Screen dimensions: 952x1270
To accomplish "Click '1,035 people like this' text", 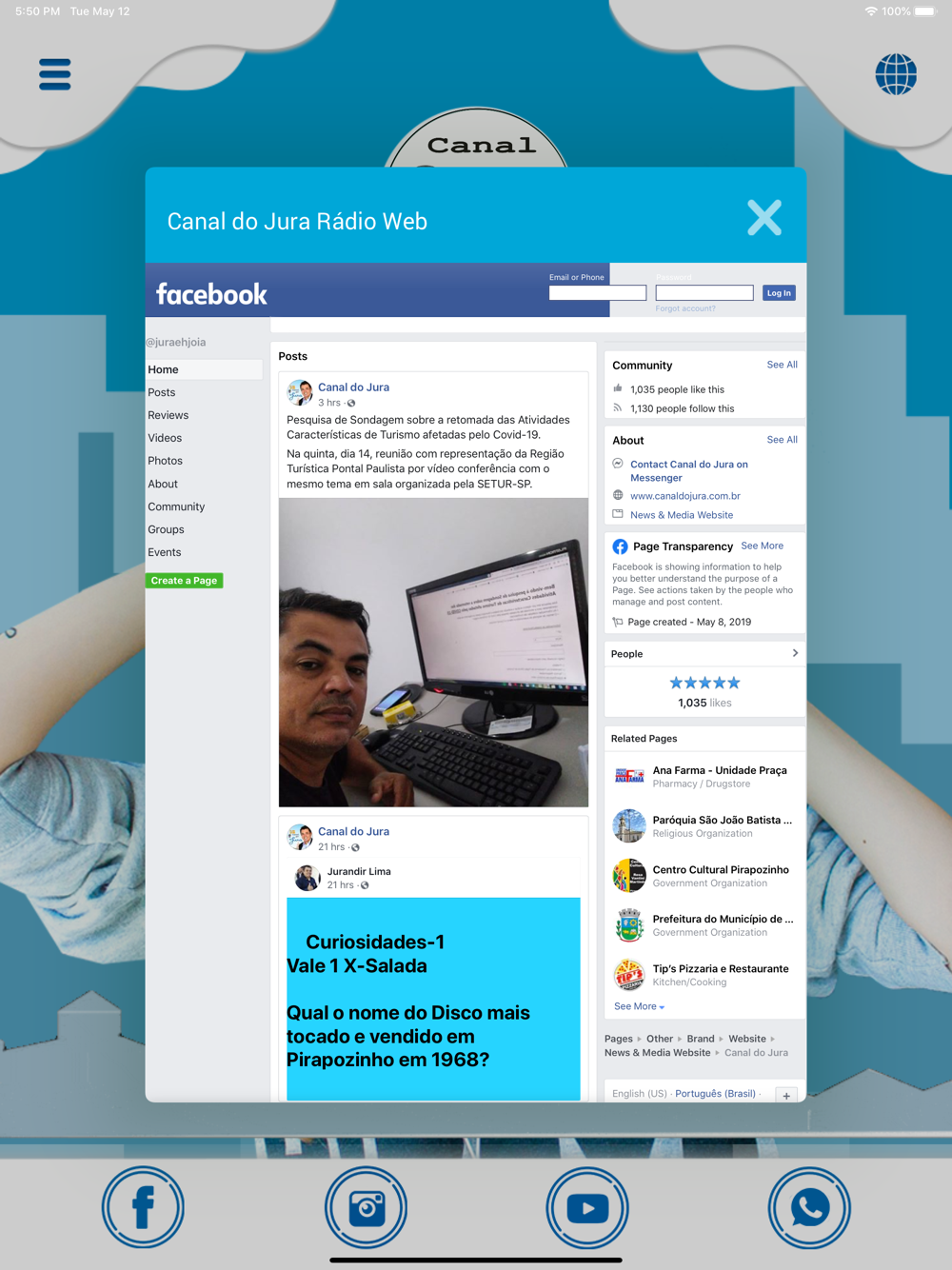I will tap(677, 389).
